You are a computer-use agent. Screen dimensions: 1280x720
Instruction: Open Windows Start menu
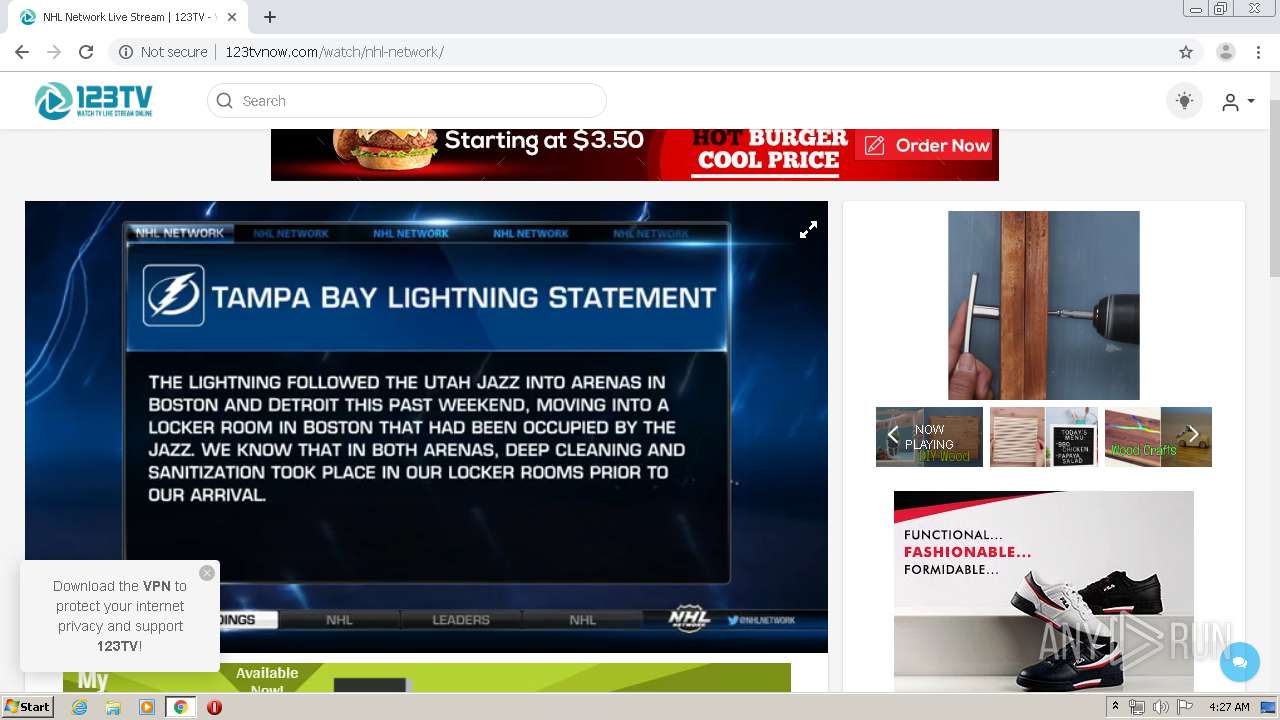point(27,707)
